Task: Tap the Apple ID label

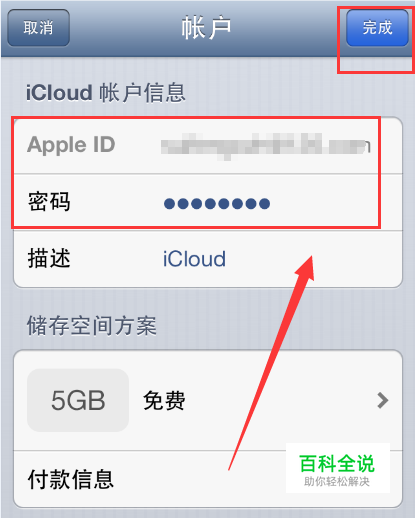Action: [71, 145]
